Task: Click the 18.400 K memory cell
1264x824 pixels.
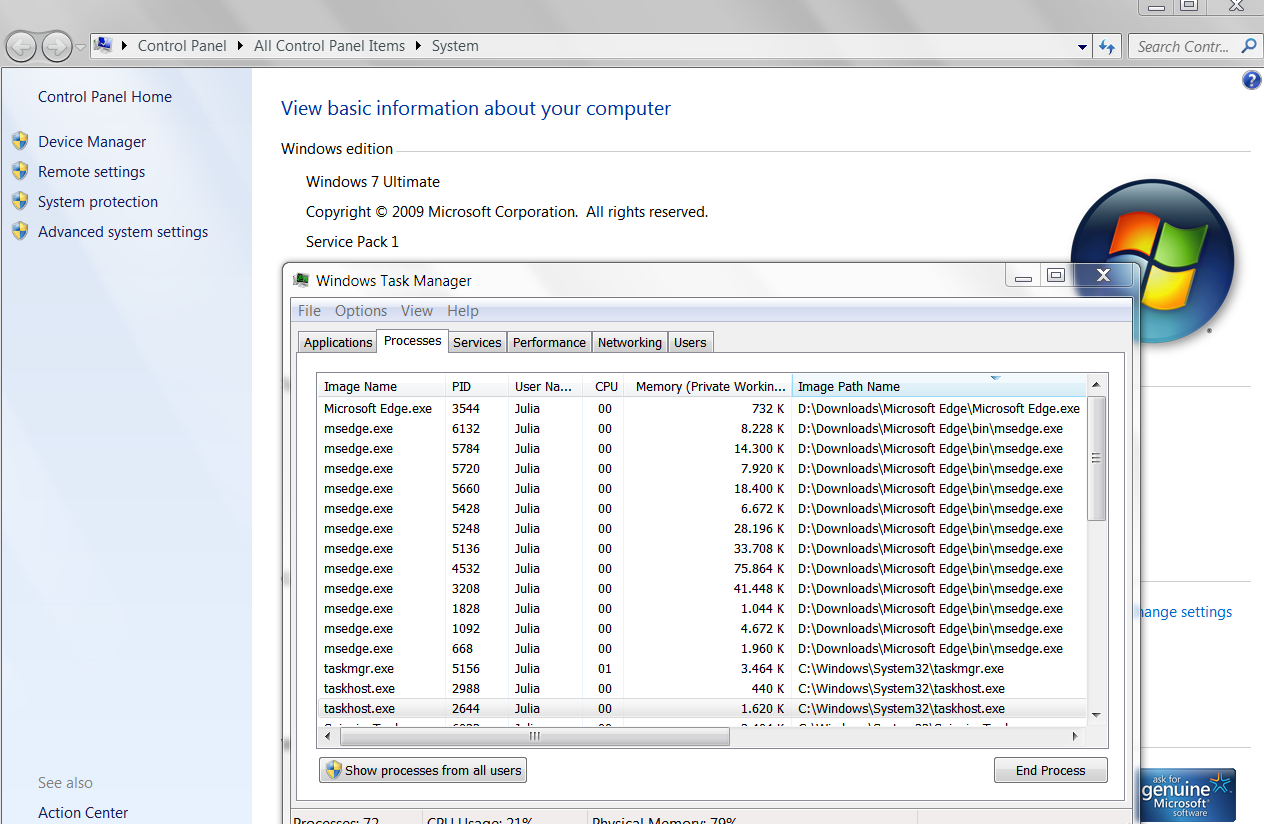Action: pos(759,488)
